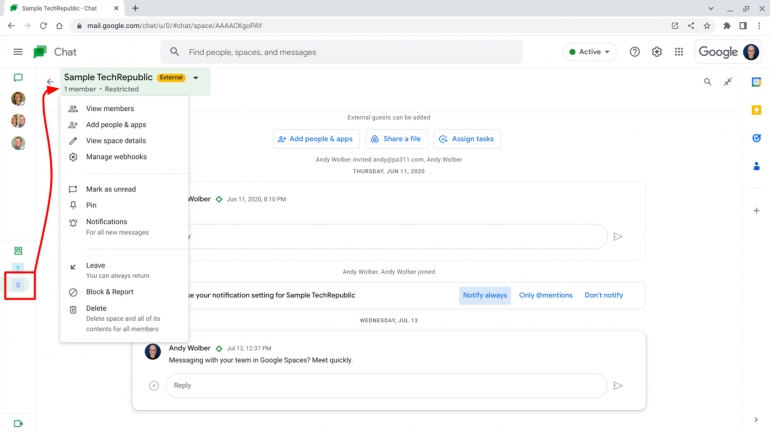Expand the side panel chevron at bottom right
Image resolution: width=770 pixels, height=433 pixels.
click(x=756, y=419)
